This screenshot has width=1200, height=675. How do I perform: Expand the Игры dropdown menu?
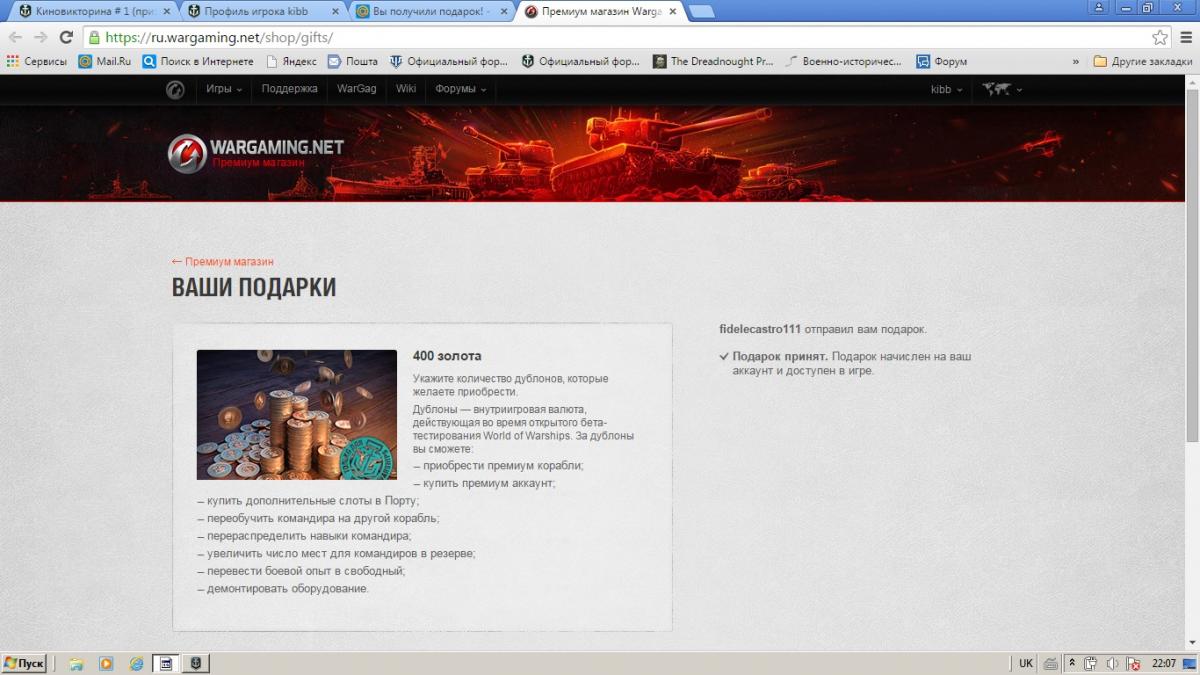[x=224, y=89]
